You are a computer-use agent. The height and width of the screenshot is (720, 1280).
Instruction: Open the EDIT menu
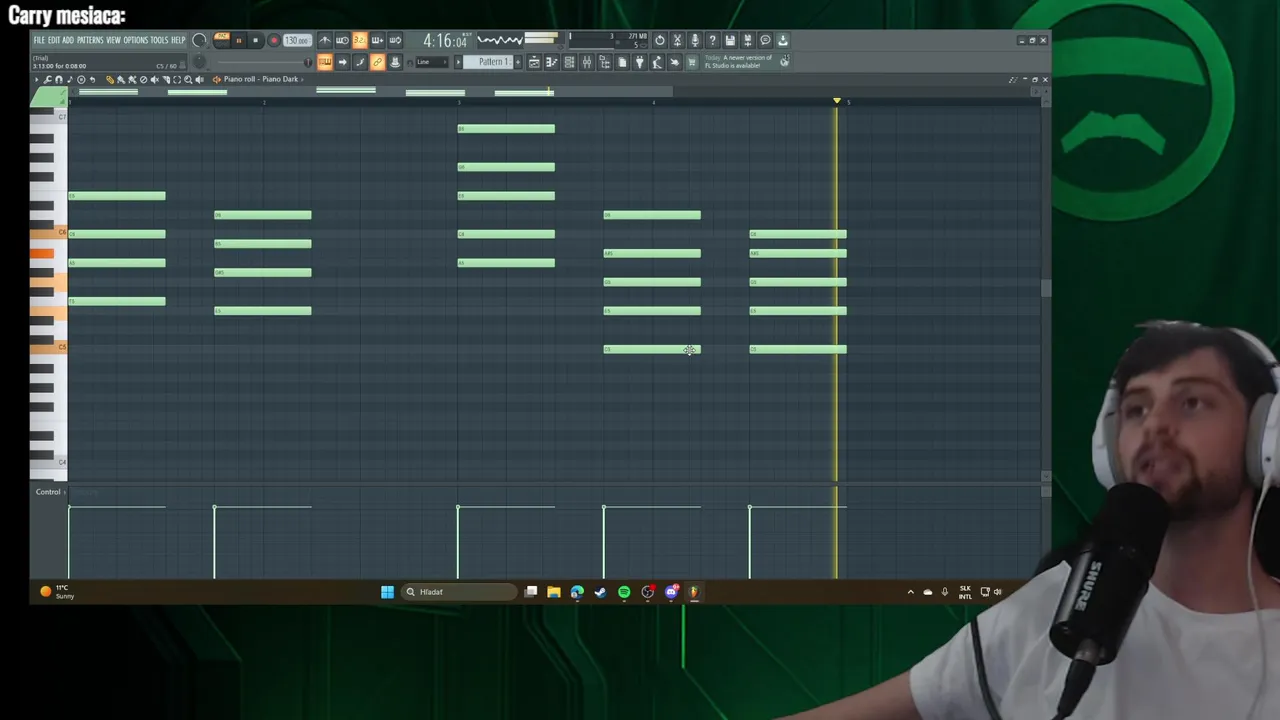click(54, 40)
